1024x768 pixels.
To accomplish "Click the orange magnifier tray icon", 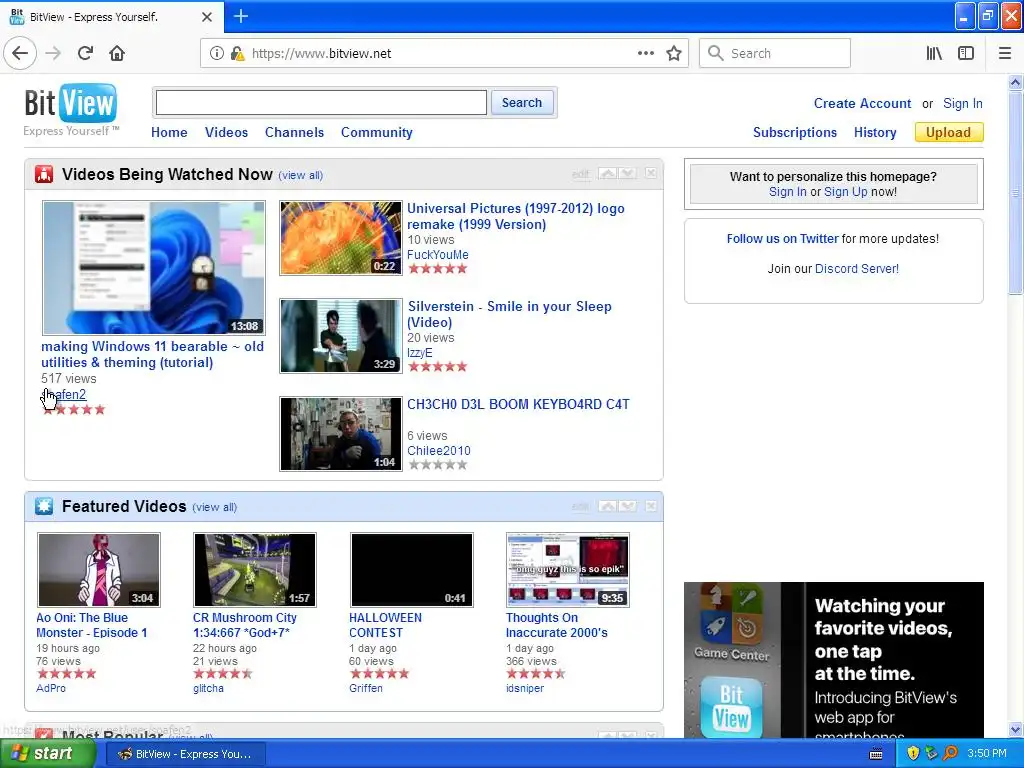I will pyautogui.click(x=950, y=754).
